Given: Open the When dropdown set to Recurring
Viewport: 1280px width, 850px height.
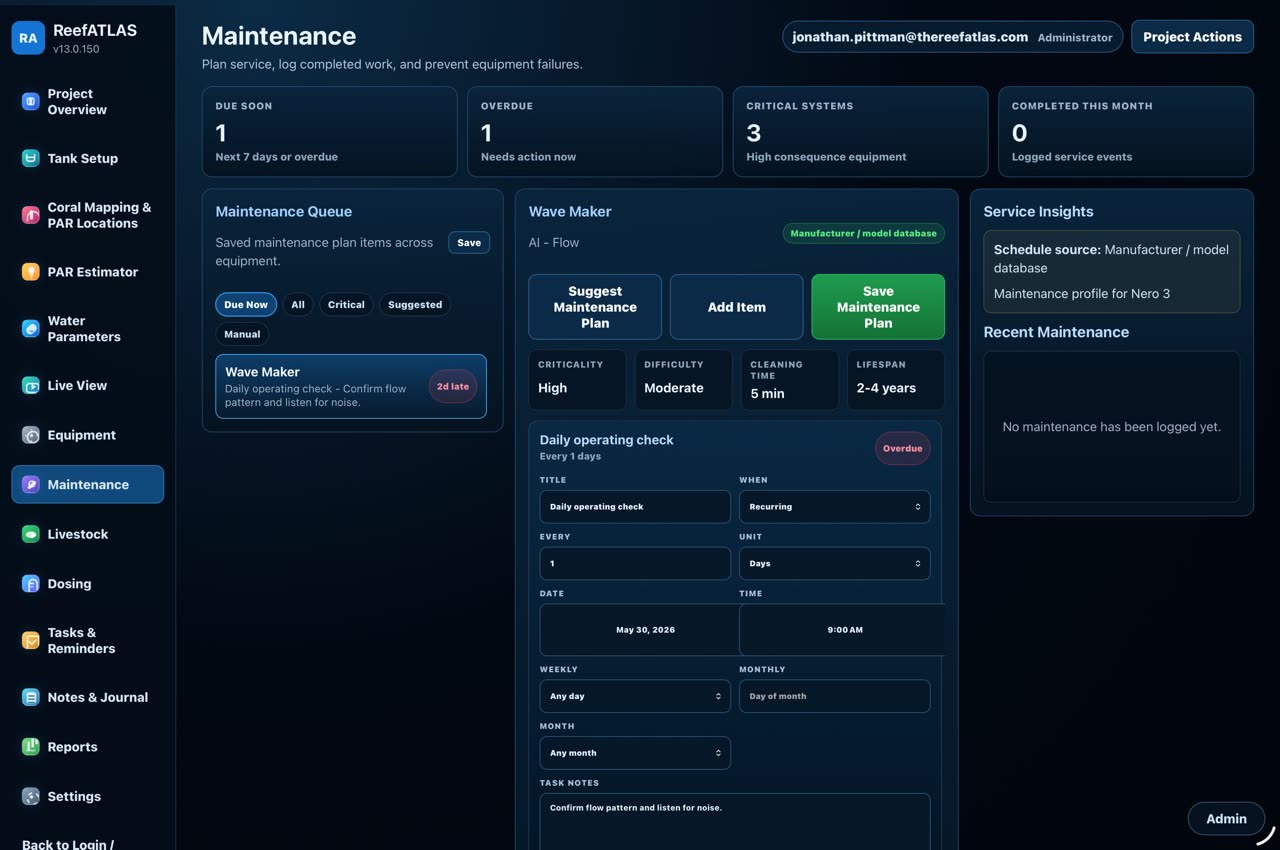Looking at the screenshot, I should 834,506.
